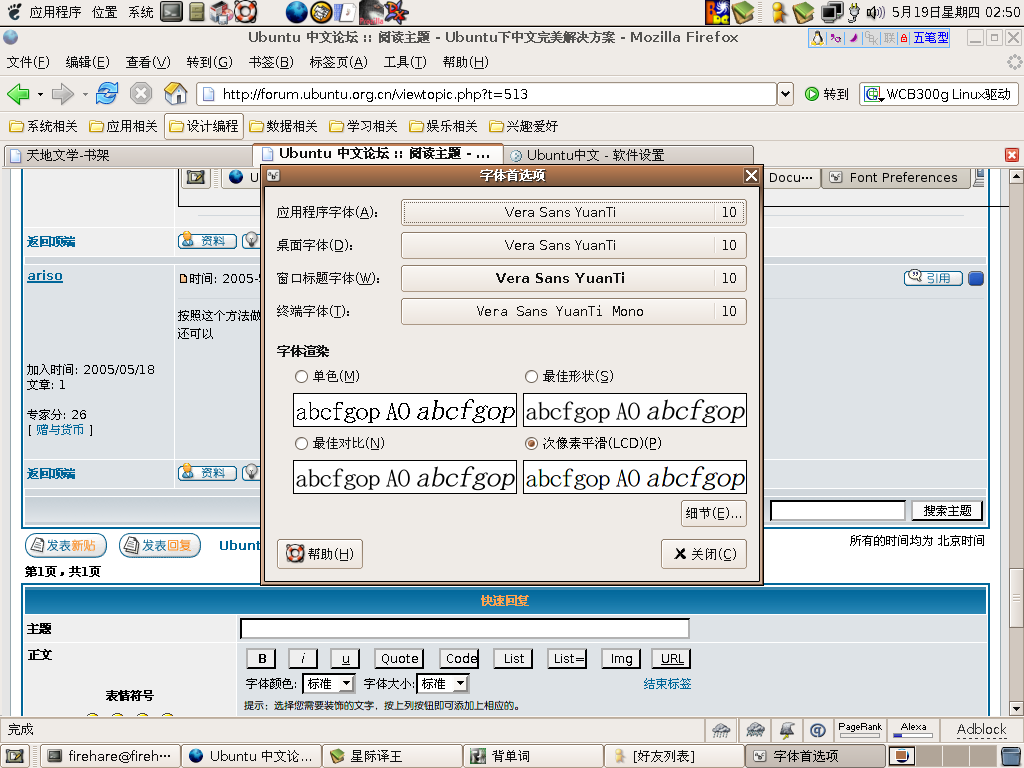Open the address bar history dropdown
Screen dimensions: 1024x768
click(786, 94)
